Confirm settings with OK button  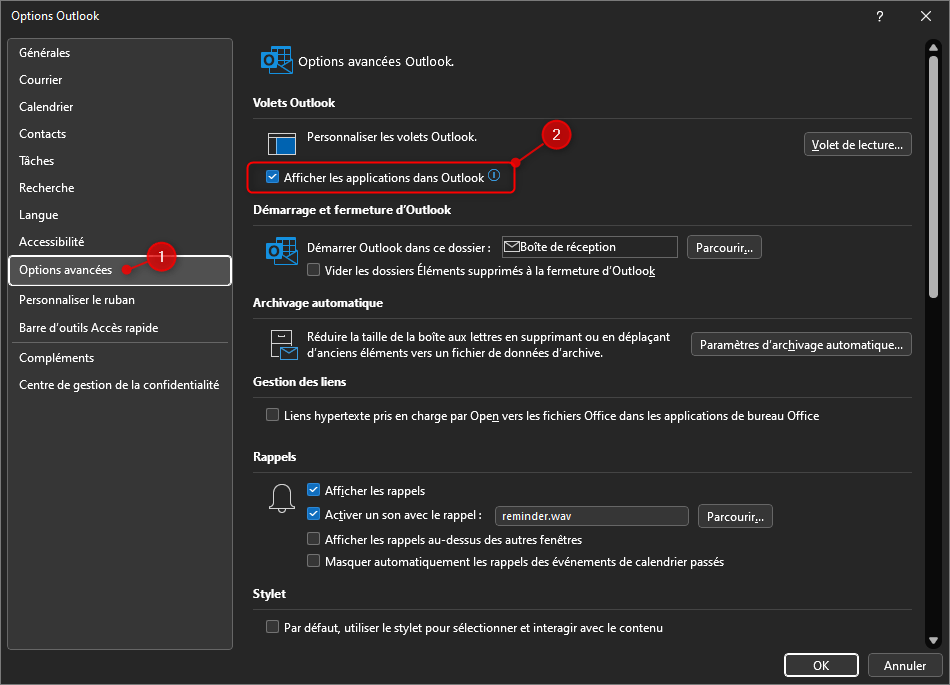coord(821,664)
